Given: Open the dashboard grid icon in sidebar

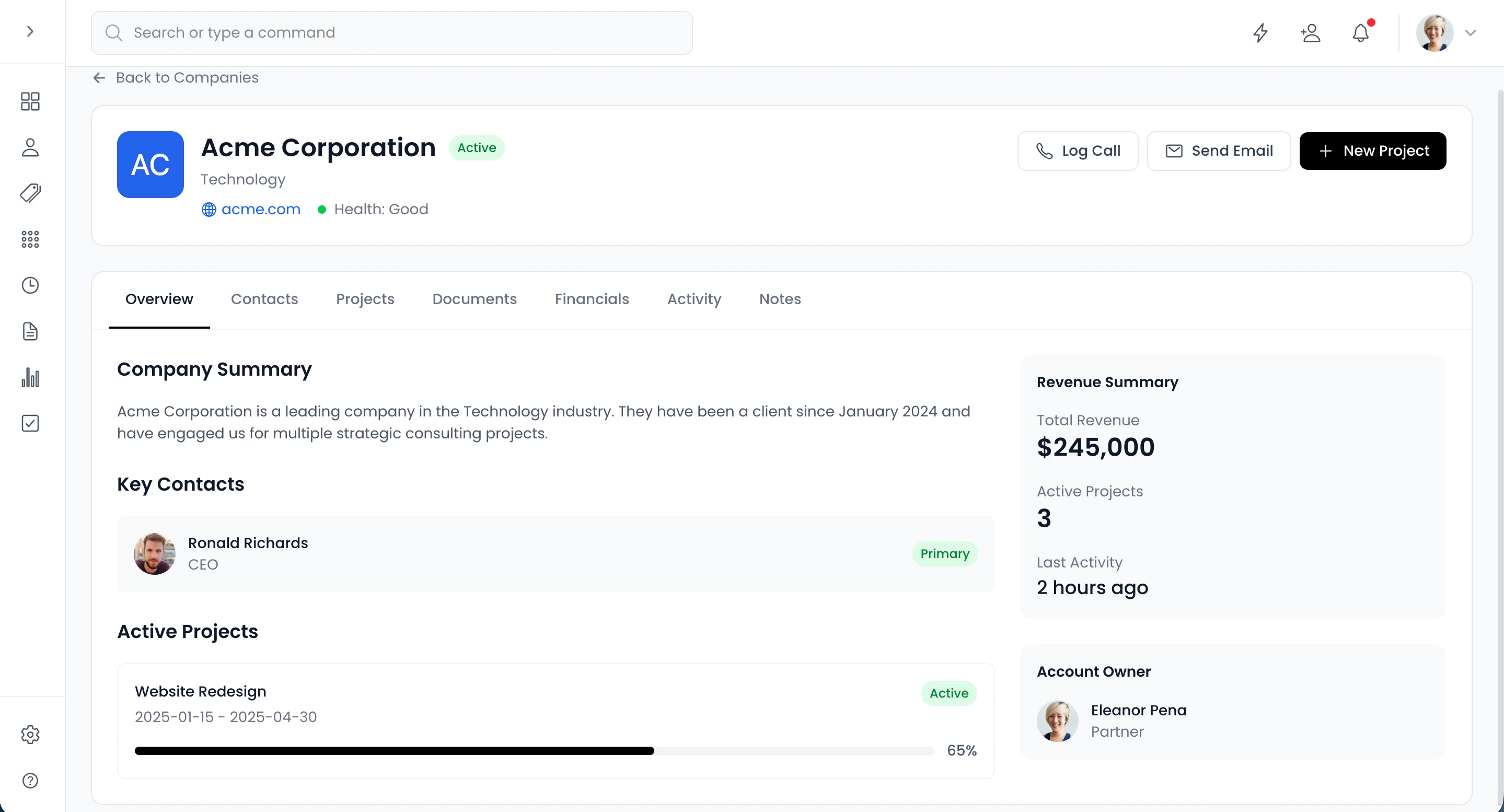Looking at the screenshot, I should [x=30, y=101].
